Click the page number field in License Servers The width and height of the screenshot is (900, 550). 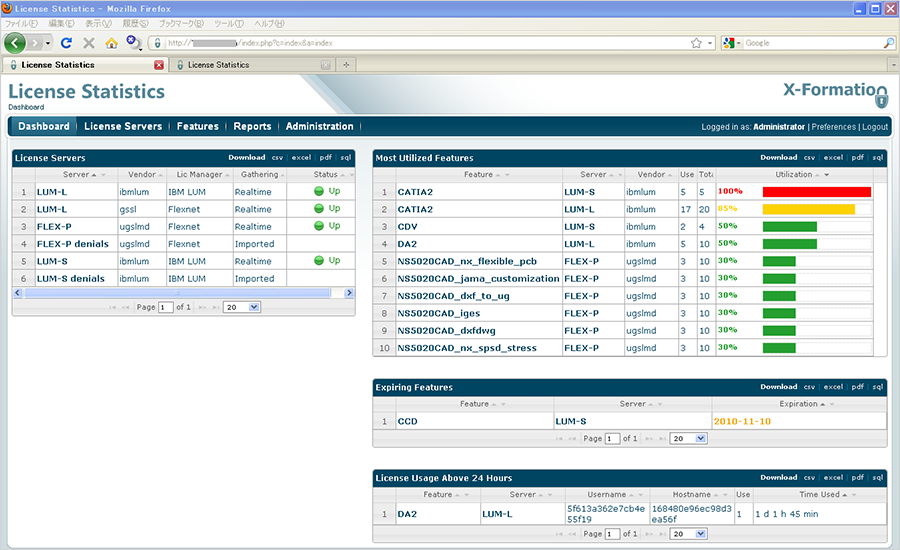pos(165,308)
